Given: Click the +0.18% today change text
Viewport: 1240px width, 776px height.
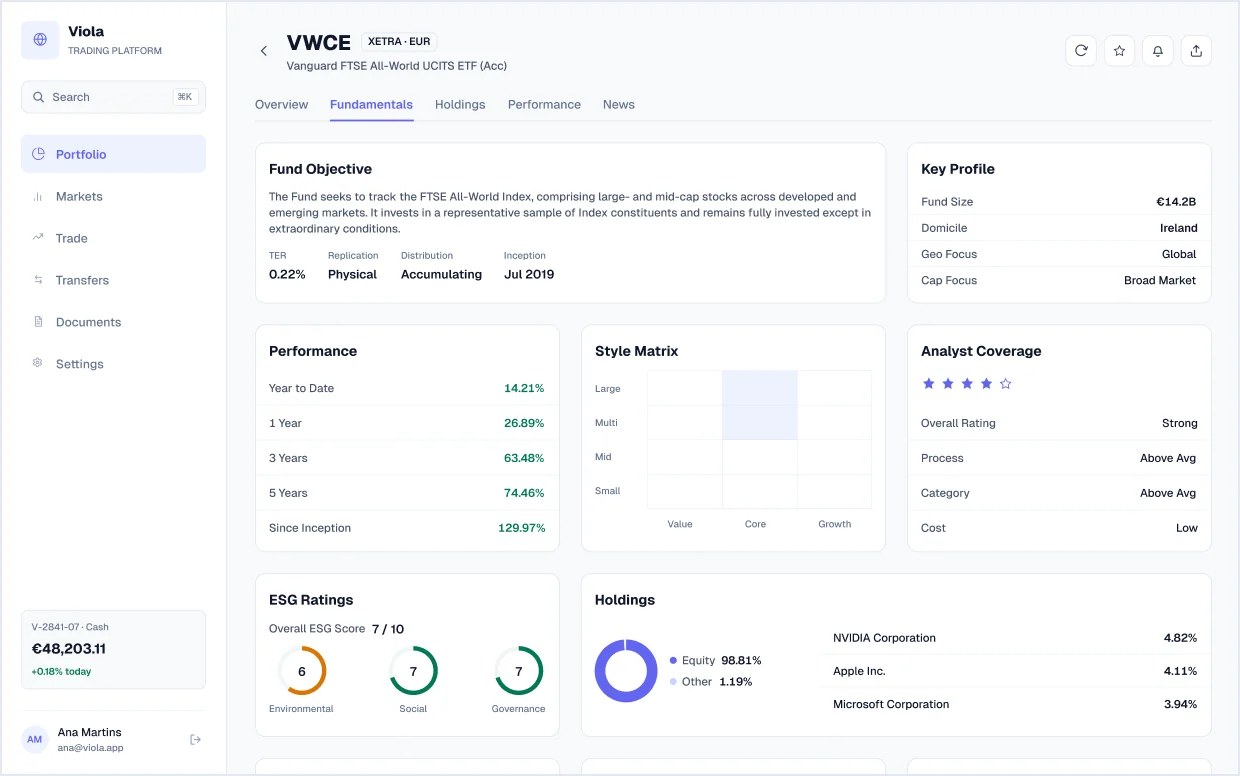Looking at the screenshot, I should tap(61, 671).
